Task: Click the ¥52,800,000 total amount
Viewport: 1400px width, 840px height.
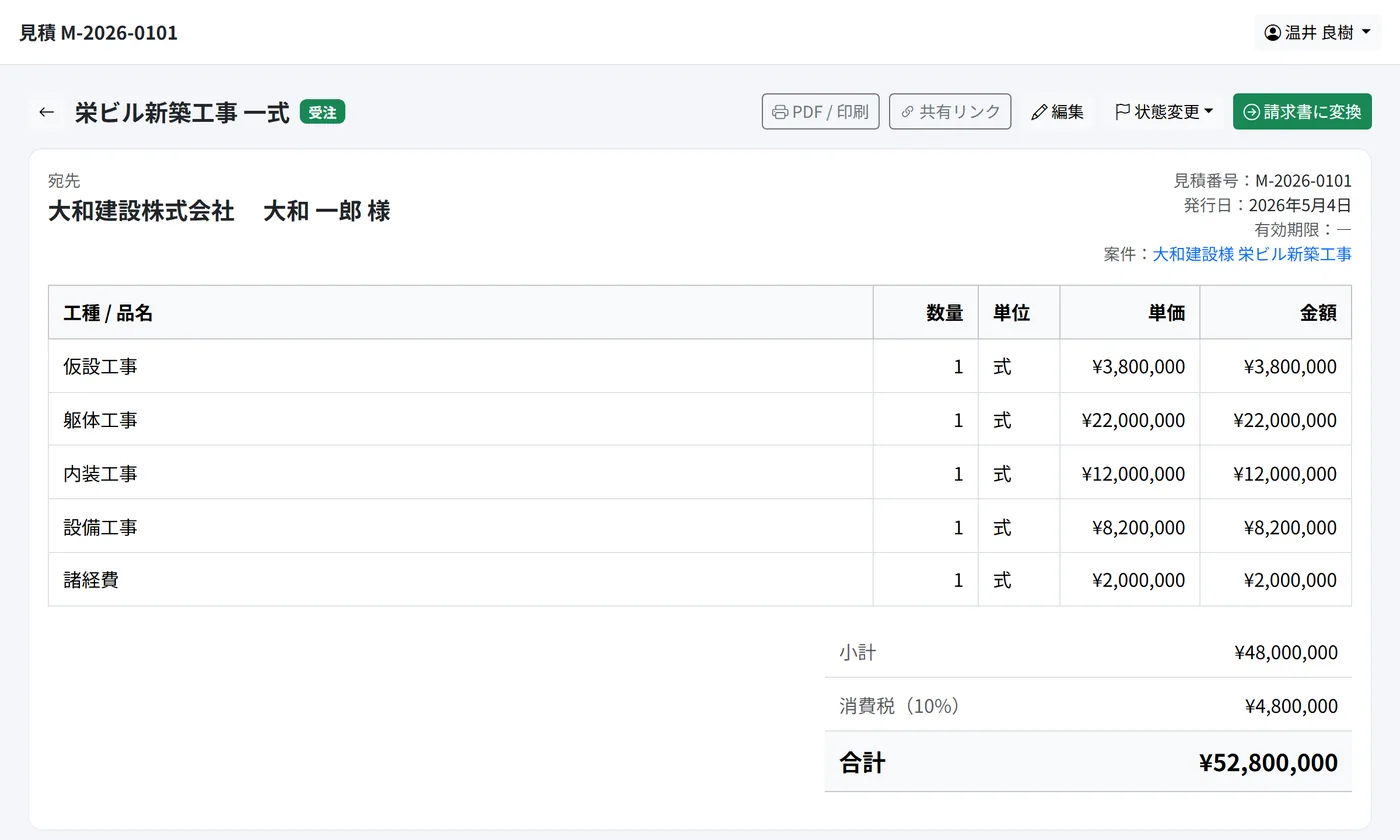Action: coord(1268,763)
